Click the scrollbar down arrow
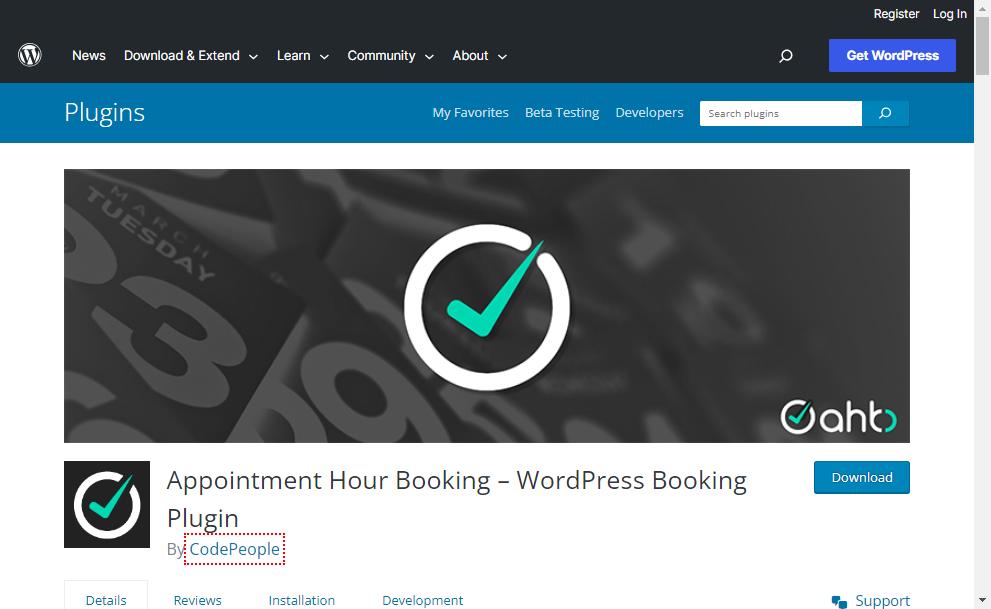991x609 pixels. (982, 600)
